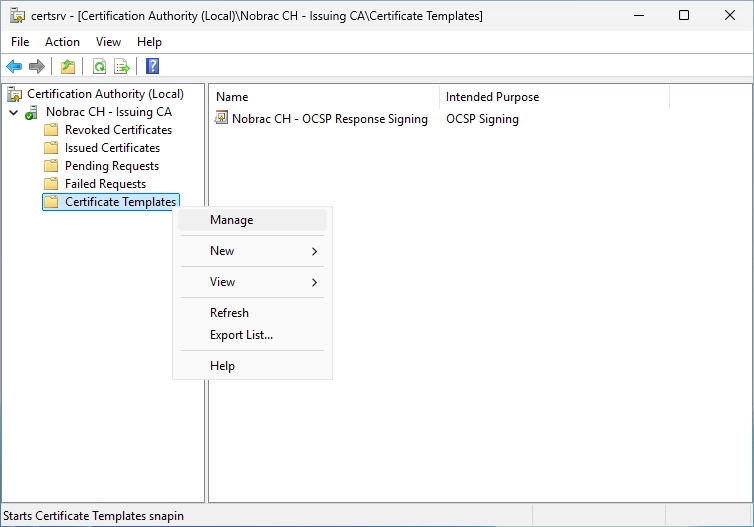The image size is (754, 527).
Task: Collapse the Nobrac CH - Issuing CA node
Action: click(14, 113)
